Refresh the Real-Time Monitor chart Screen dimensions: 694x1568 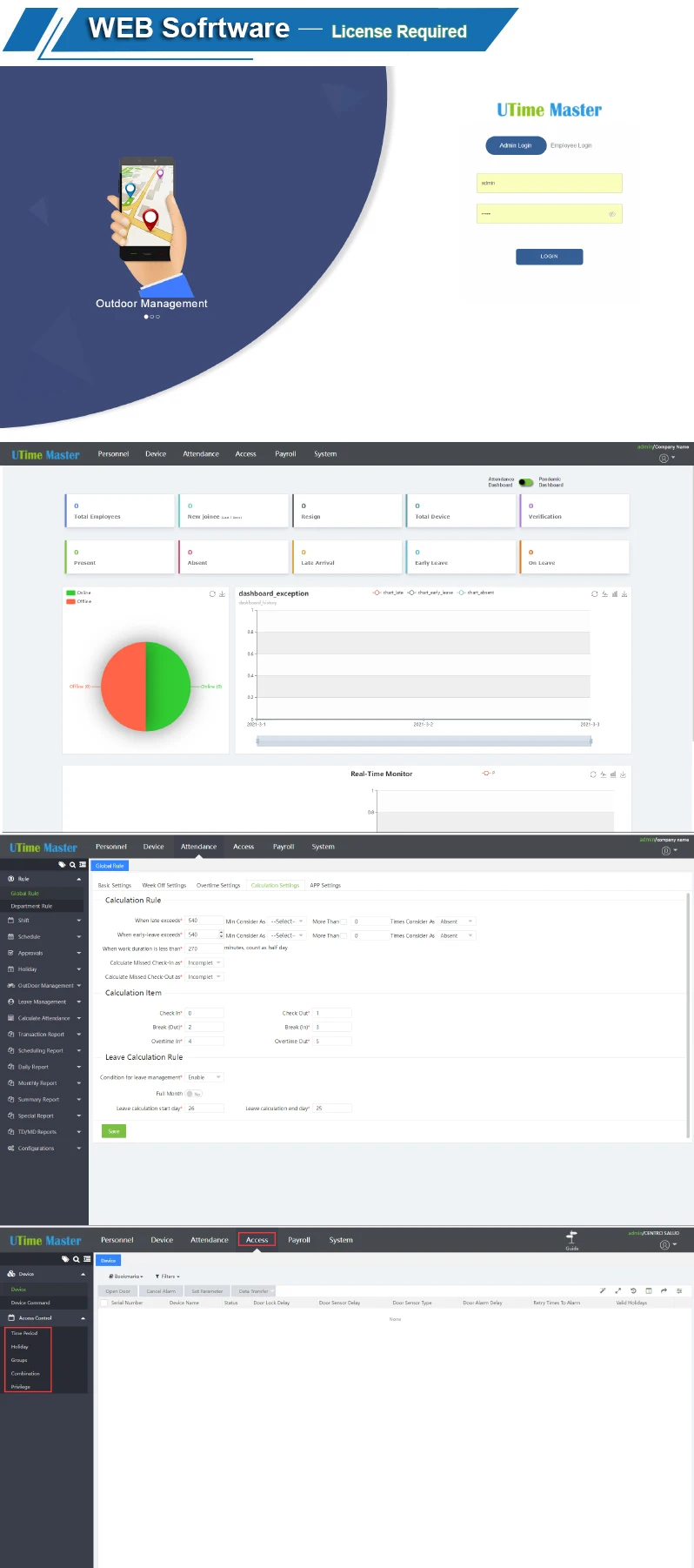tap(593, 774)
